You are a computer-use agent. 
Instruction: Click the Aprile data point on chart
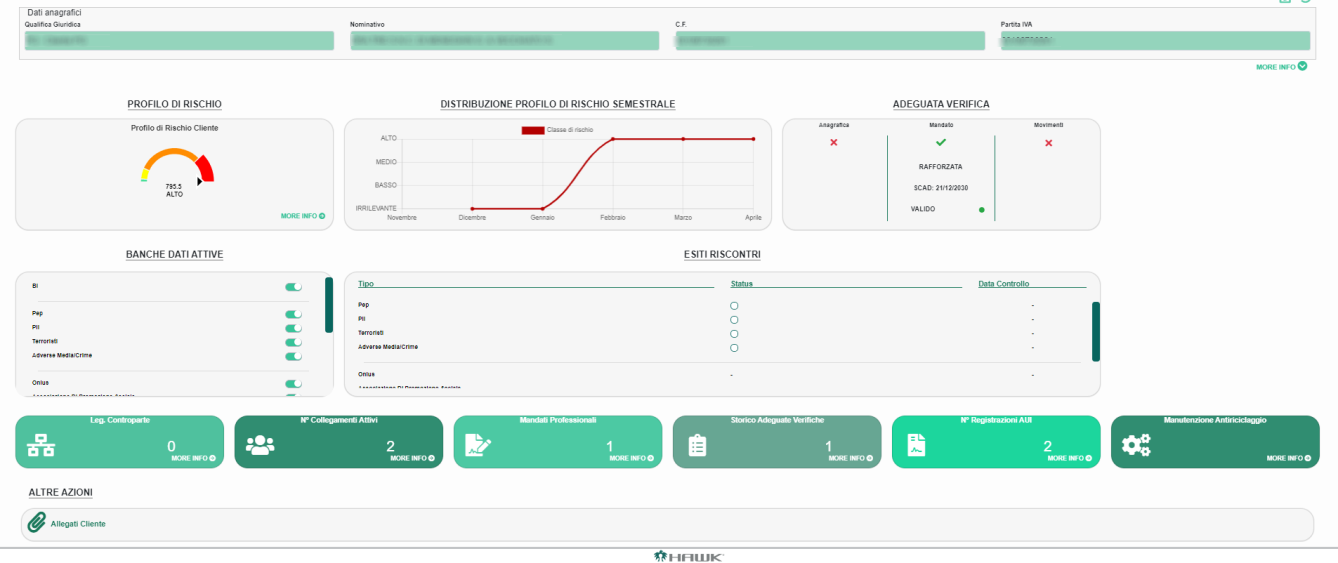pos(753,139)
